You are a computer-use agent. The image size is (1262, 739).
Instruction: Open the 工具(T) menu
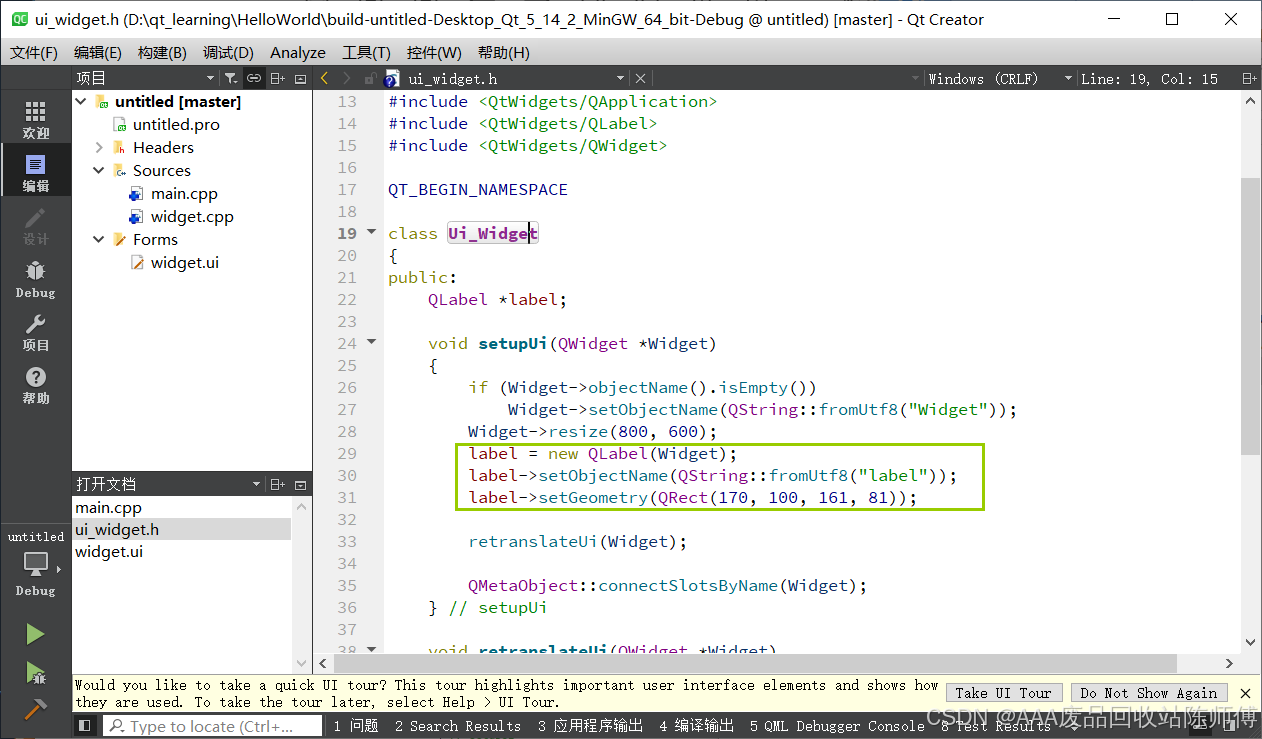[366, 52]
